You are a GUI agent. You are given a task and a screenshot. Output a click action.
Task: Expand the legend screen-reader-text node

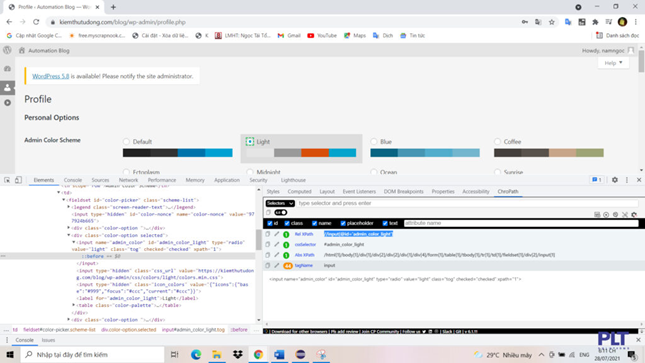point(69,207)
